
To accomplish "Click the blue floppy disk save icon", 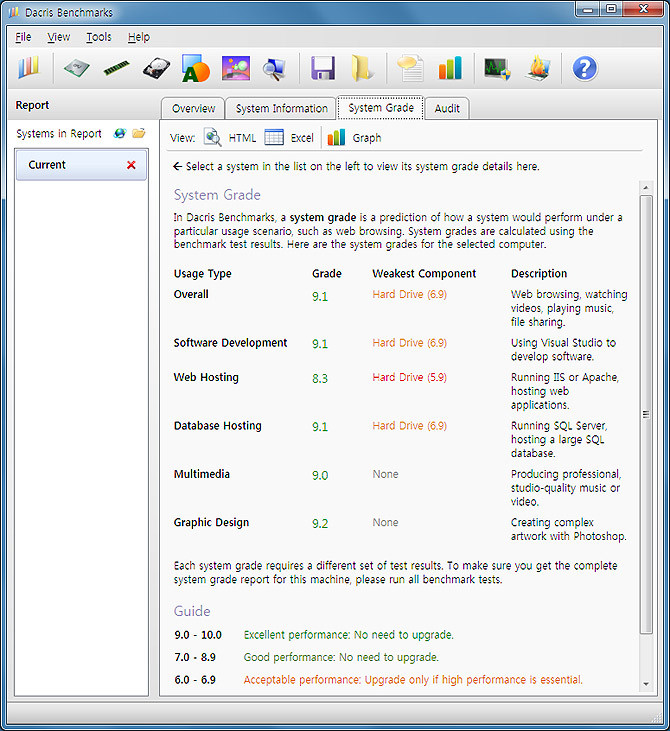I will click(x=322, y=68).
